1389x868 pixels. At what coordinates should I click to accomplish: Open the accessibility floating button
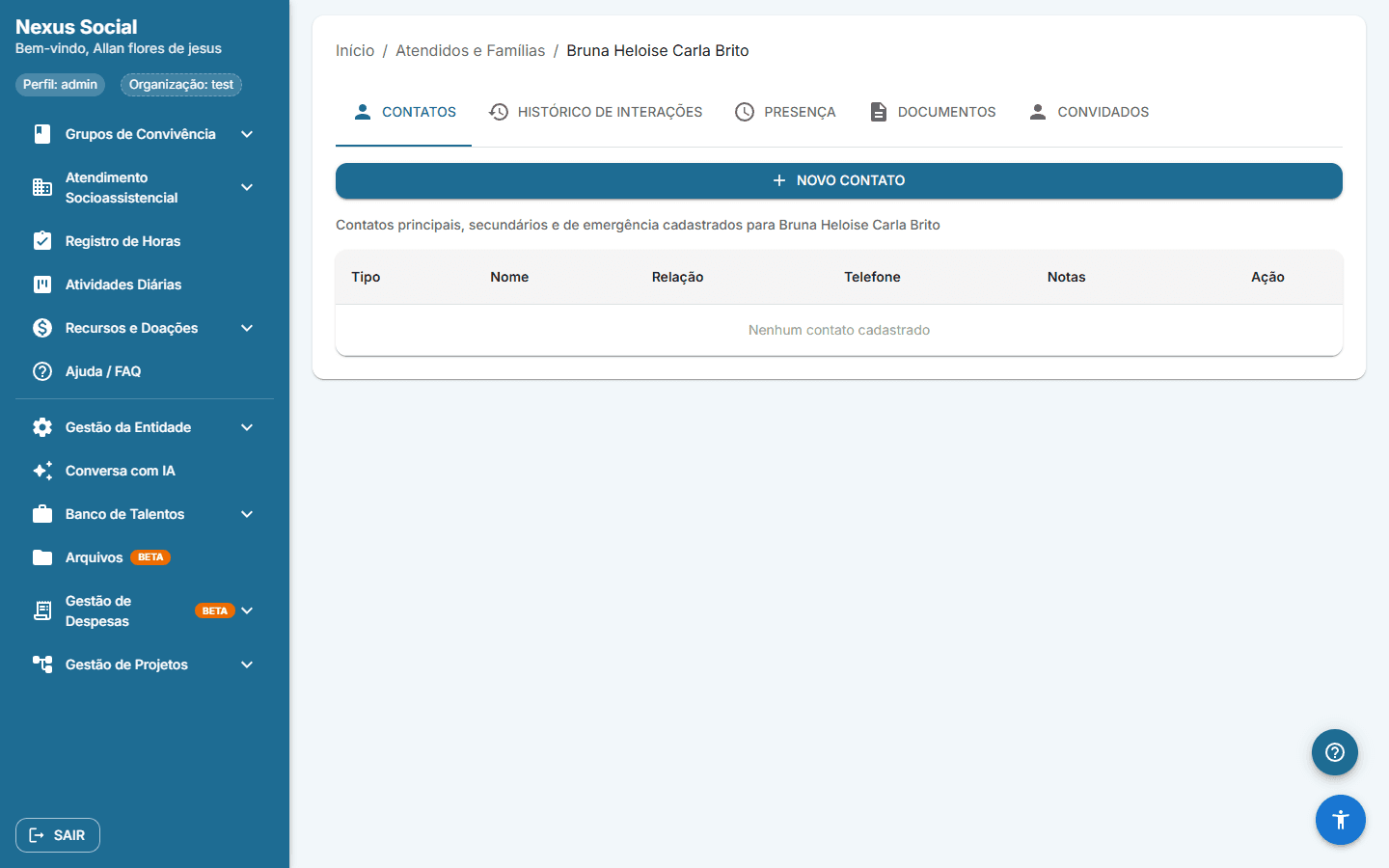(x=1341, y=820)
